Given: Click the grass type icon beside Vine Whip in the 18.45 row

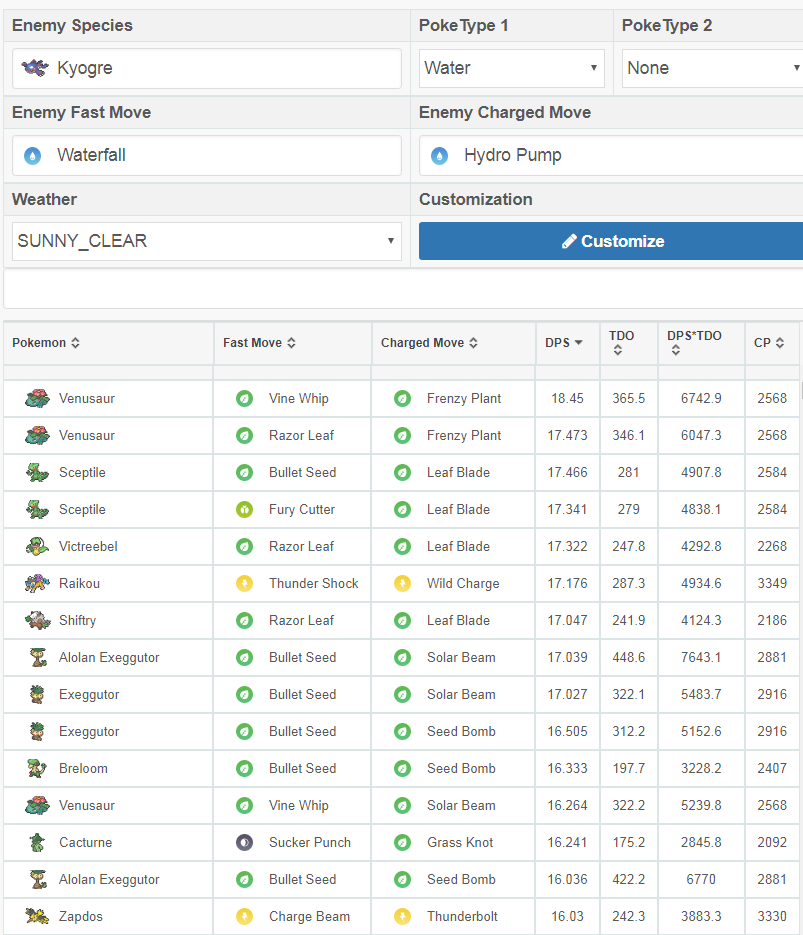Looking at the screenshot, I should (x=244, y=399).
